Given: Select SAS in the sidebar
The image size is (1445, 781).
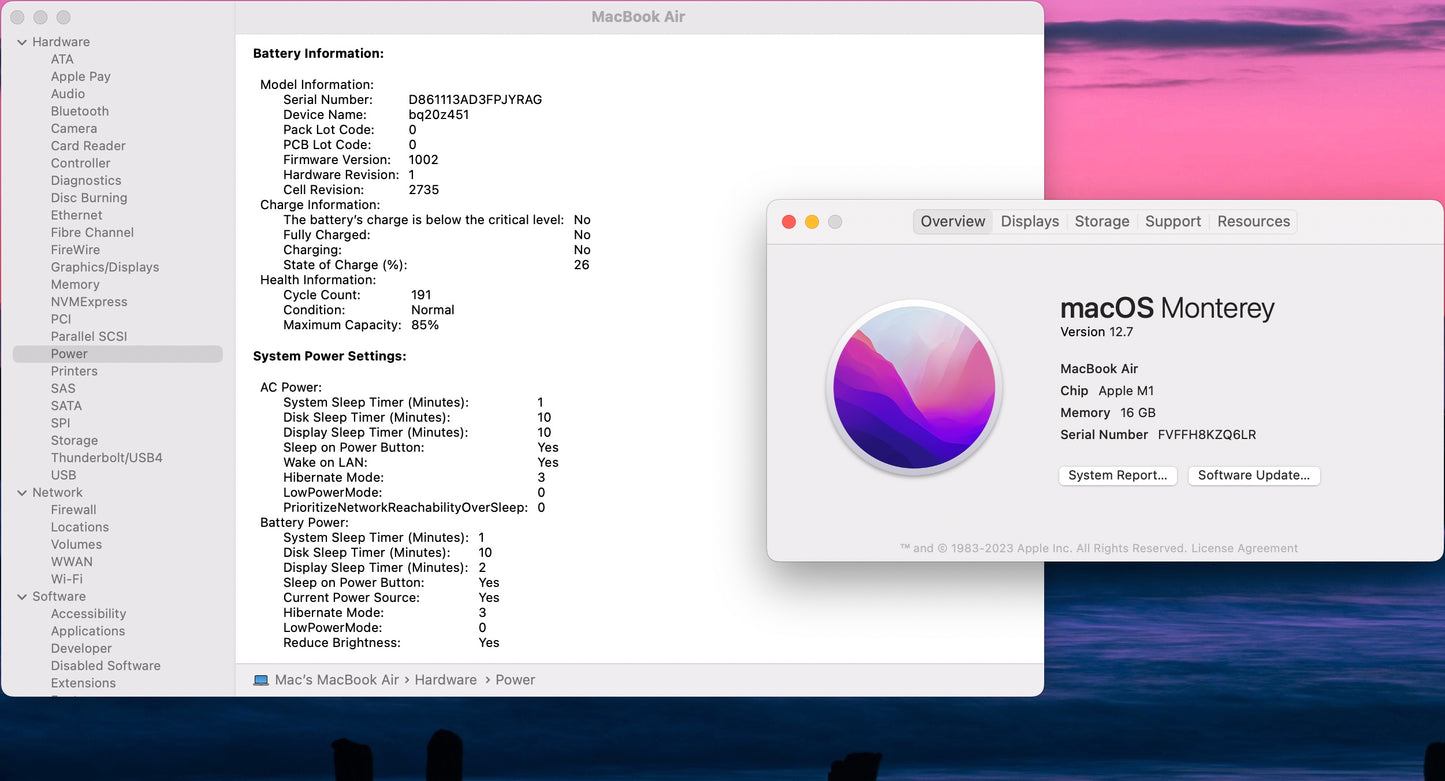Looking at the screenshot, I should coord(63,389).
